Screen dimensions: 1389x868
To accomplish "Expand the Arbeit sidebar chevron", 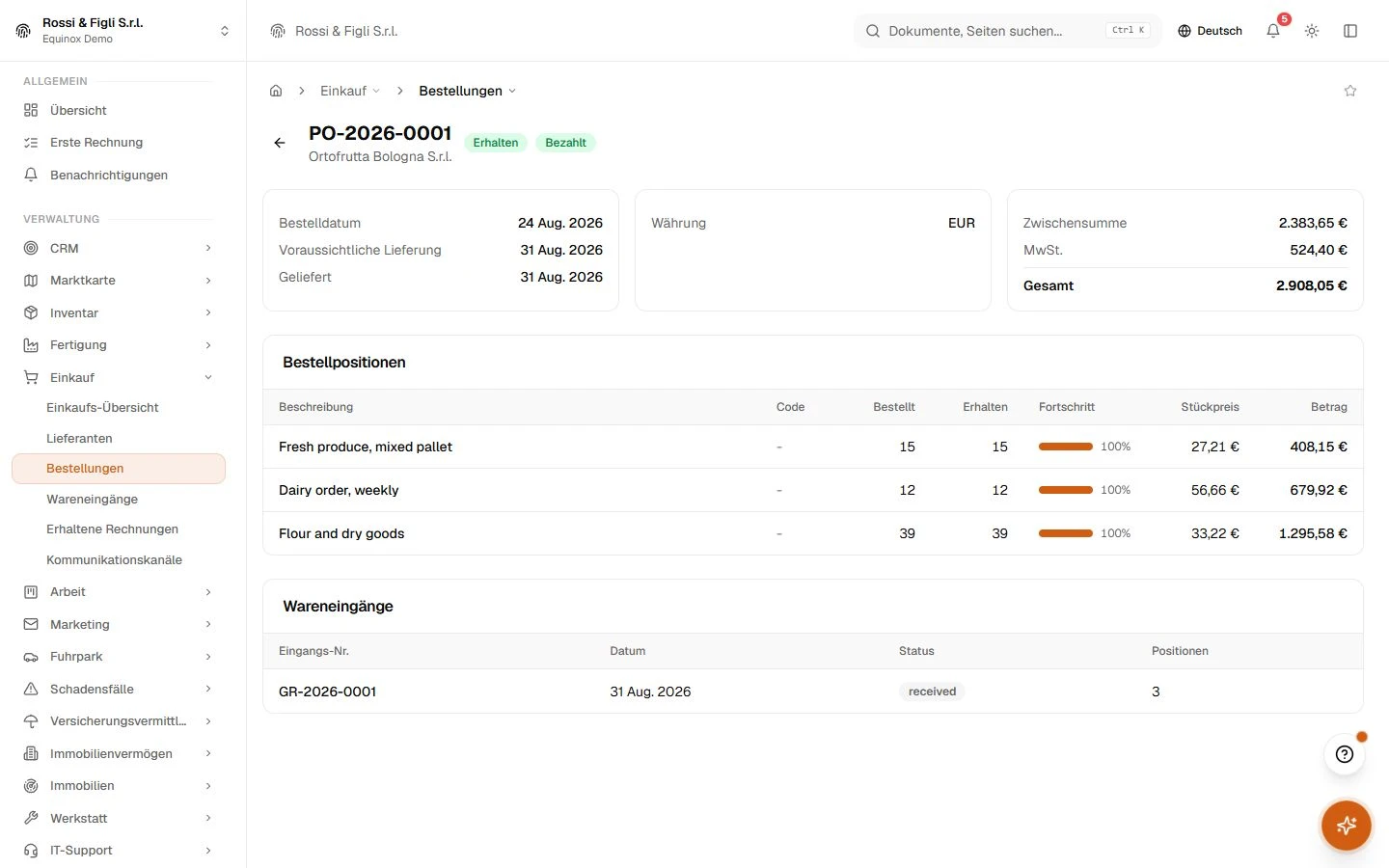I will (208, 592).
